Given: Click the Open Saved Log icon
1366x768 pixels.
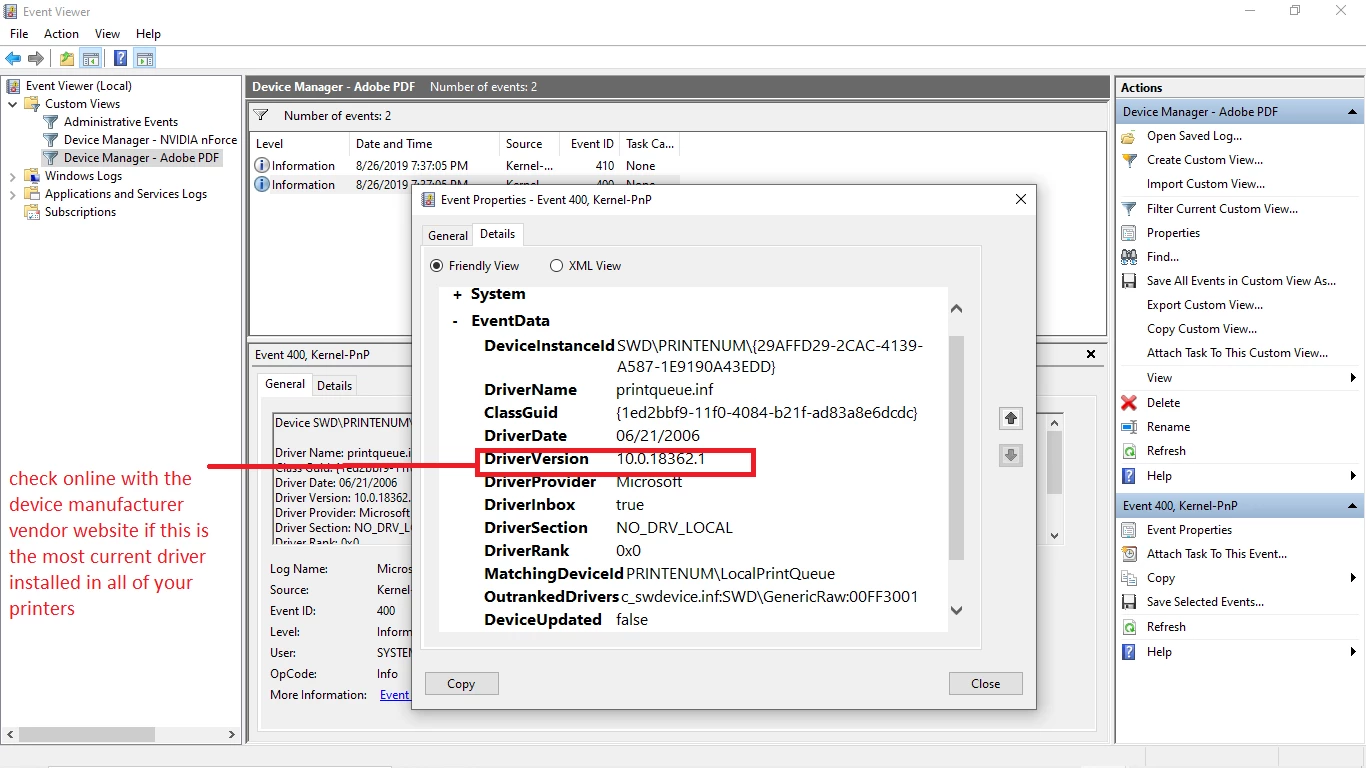Looking at the screenshot, I should [x=1129, y=136].
